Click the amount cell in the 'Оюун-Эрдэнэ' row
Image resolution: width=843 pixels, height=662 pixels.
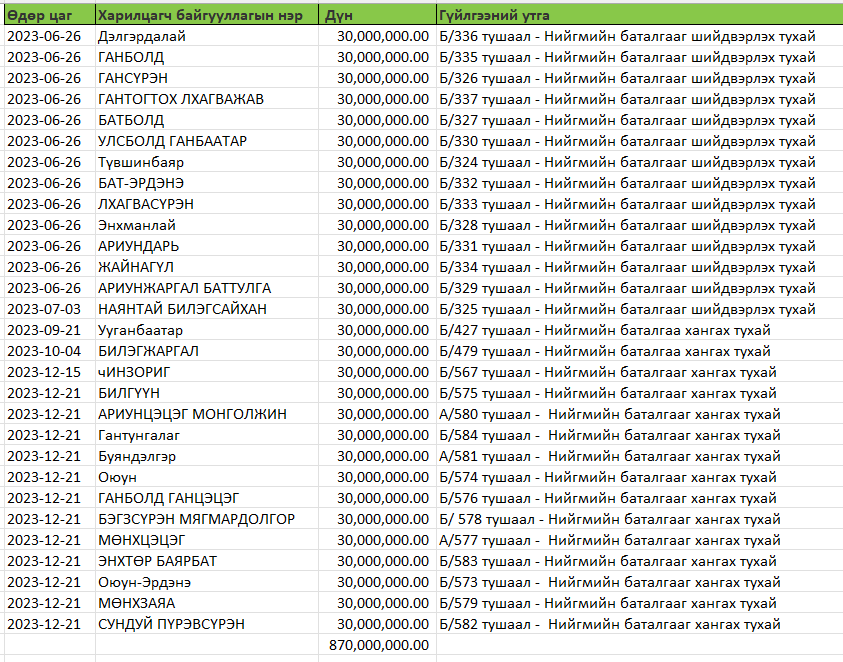tap(378, 582)
